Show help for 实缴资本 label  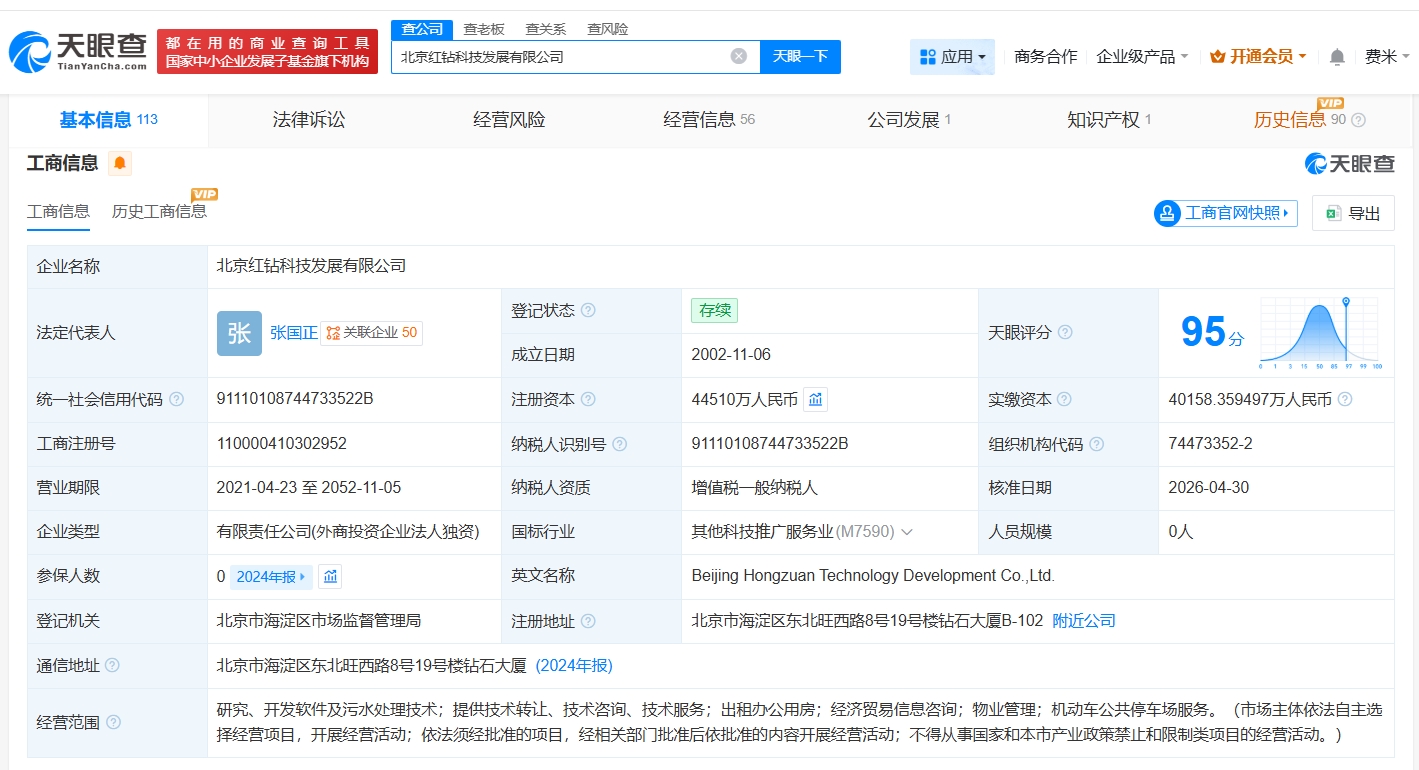[x=1065, y=399]
